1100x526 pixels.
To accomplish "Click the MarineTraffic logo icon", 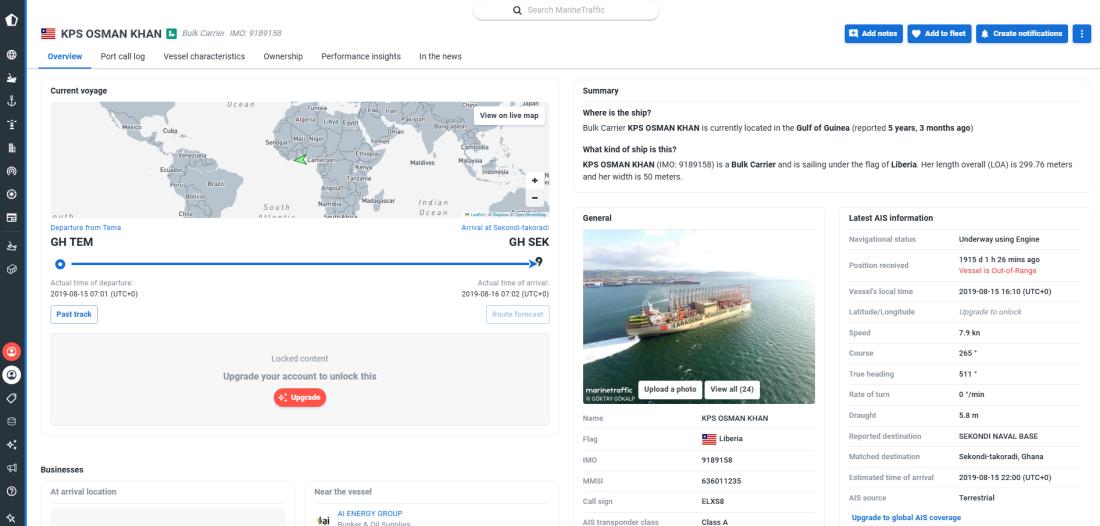I will point(11,19).
